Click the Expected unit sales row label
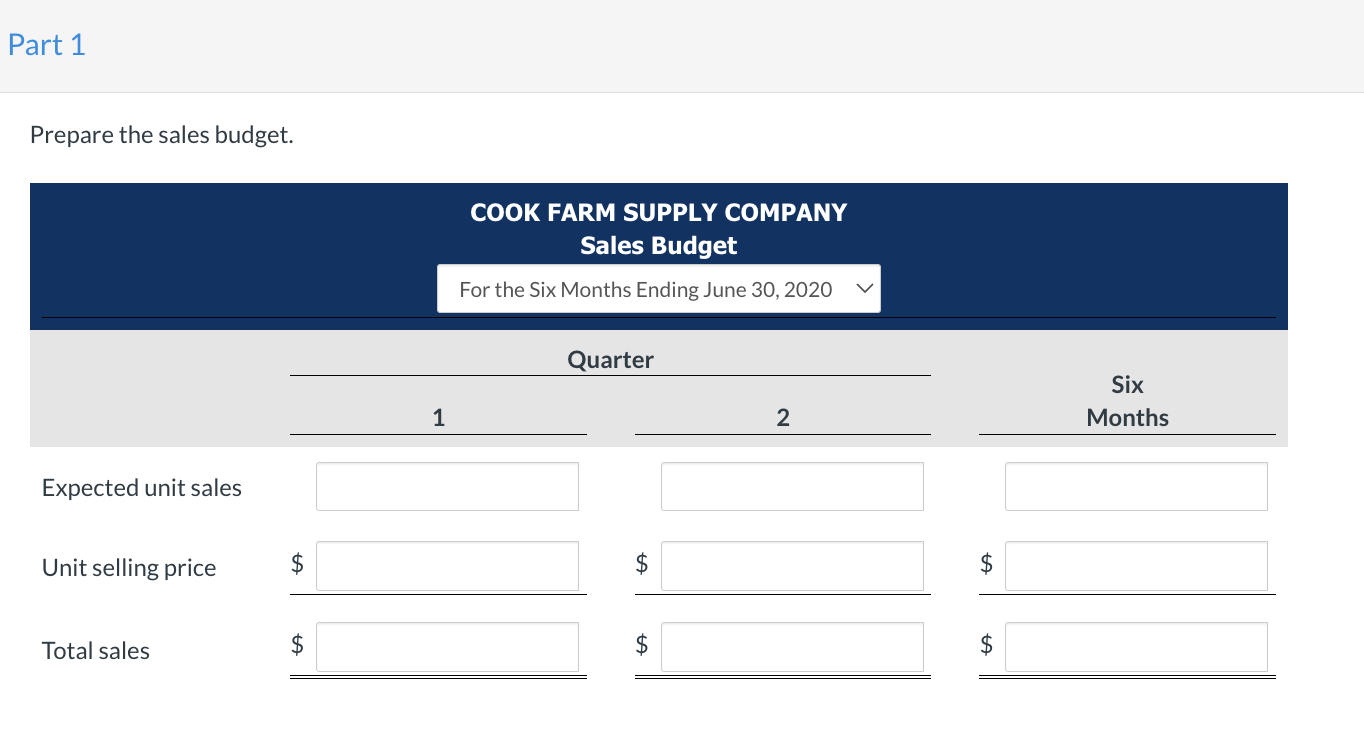This screenshot has height=730, width=1364. click(x=142, y=488)
